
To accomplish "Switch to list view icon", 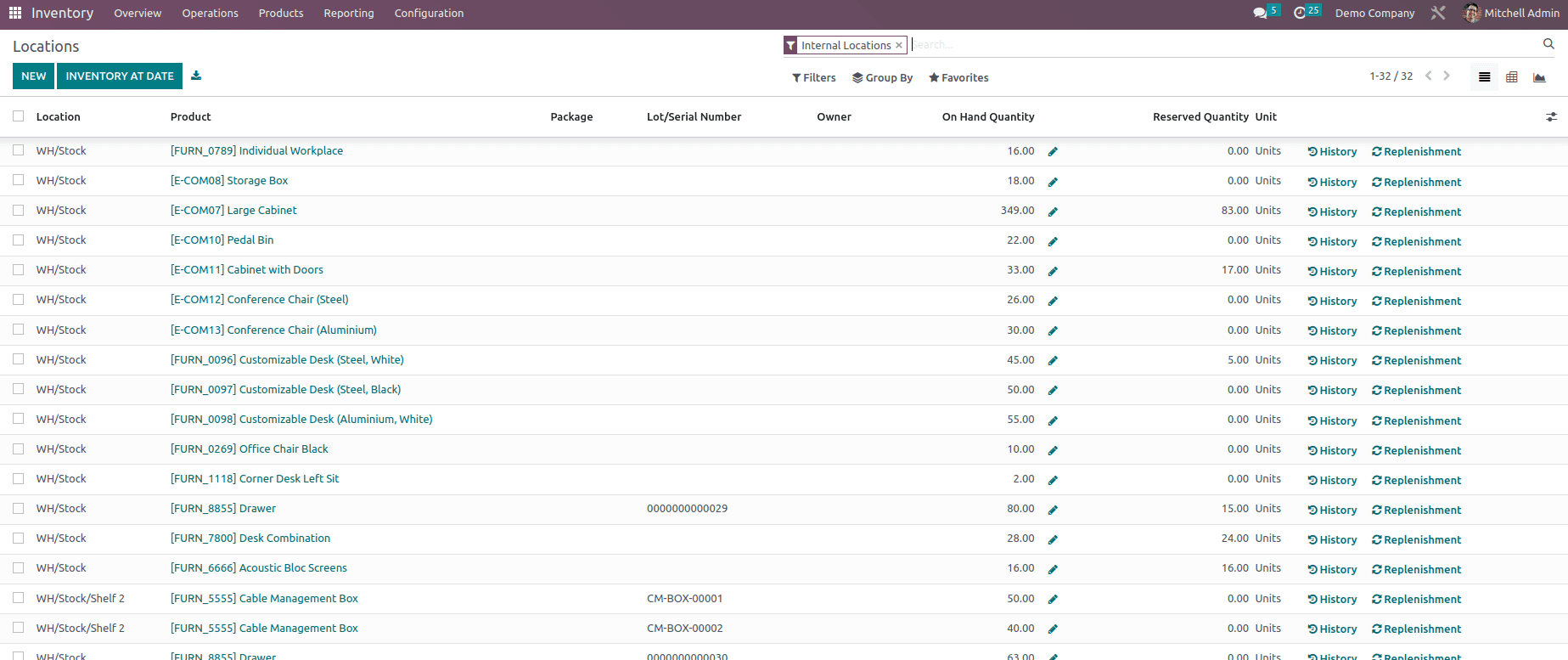I will [x=1484, y=77].
